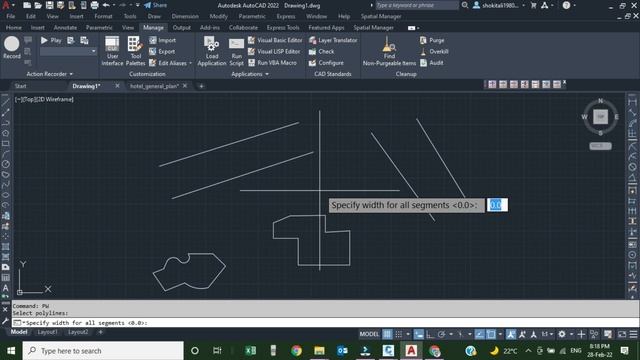
Task: Click the Save icon in quick access toolbar
Action: pyautogui.click(x=49, y=5)
